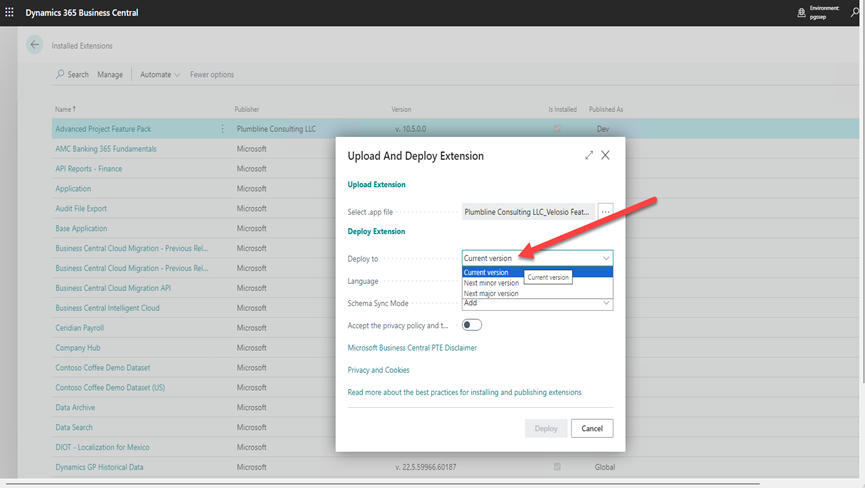Expand dialog with the diagonal arrows icon
The height and width of the screenshot is (488, 865).
[589, 155]
